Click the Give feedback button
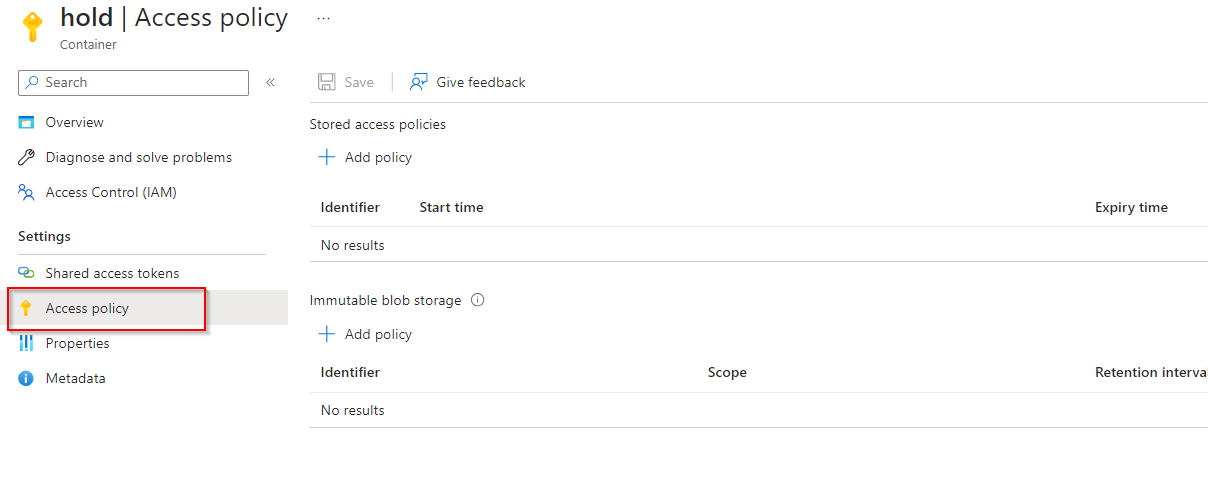The width and height of the screenshot is (1208, 490). coord(468,82)
